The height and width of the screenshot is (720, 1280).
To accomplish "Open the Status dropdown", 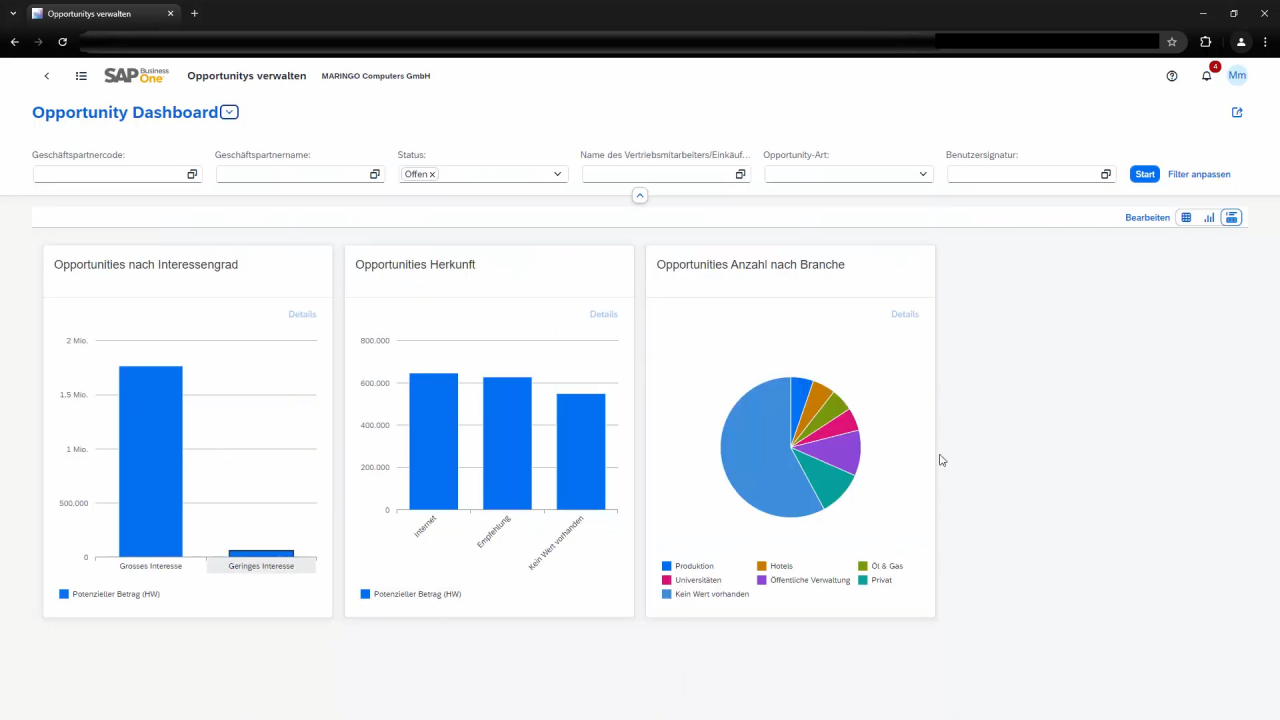I will click(x=556, y=174).
